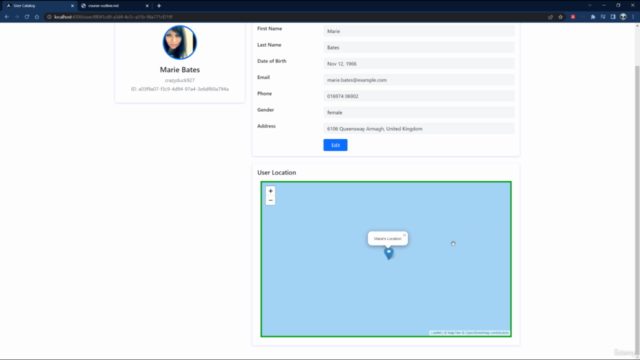Toggle the browser side panel
This screenshot has width=640, height=360.
click(613, 17)
